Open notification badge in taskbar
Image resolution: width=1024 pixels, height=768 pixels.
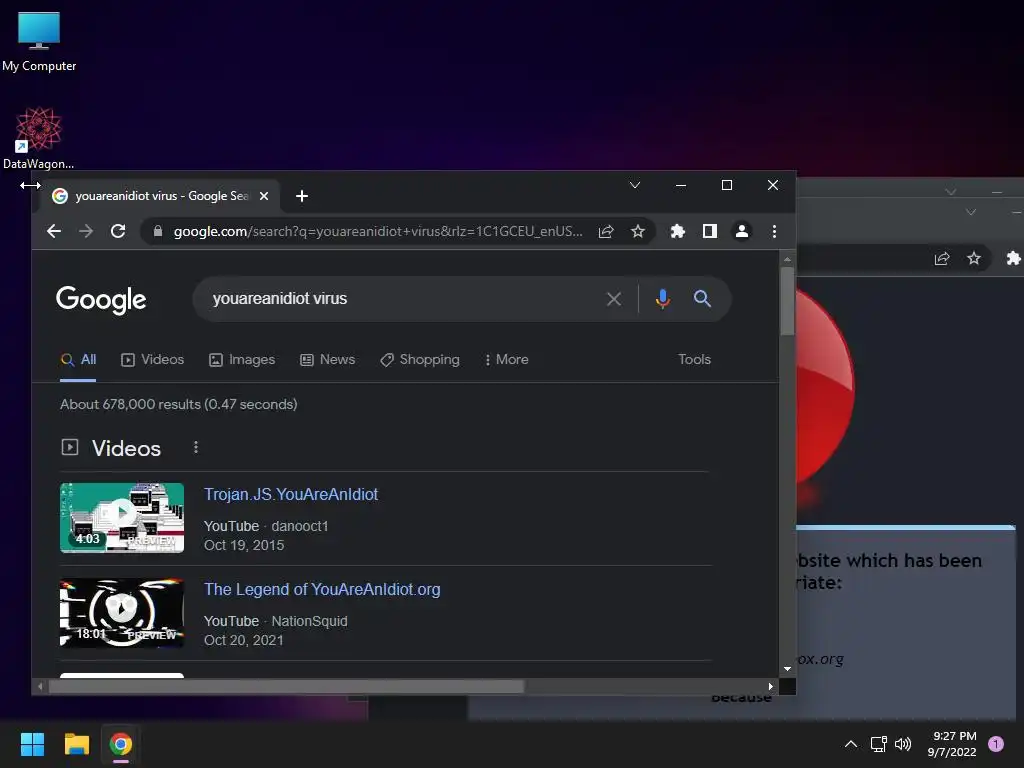click(995, 744)
